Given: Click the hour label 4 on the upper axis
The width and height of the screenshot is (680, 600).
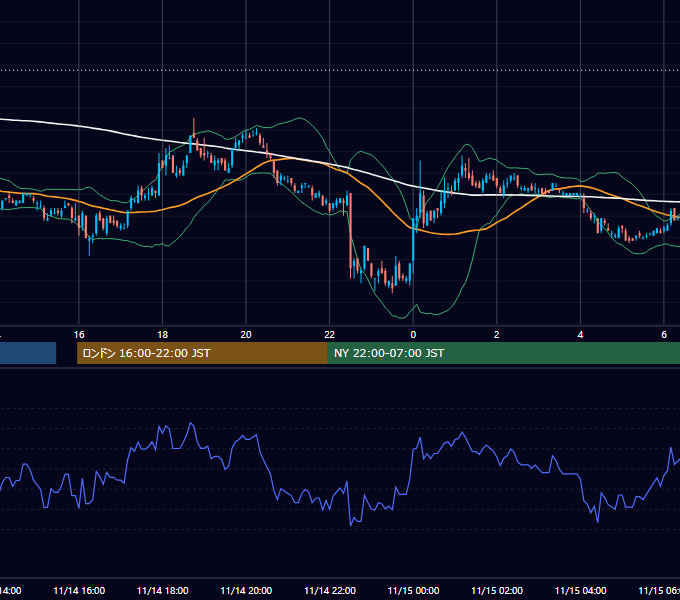Looking at the screenshot, I should click(580, 335).
